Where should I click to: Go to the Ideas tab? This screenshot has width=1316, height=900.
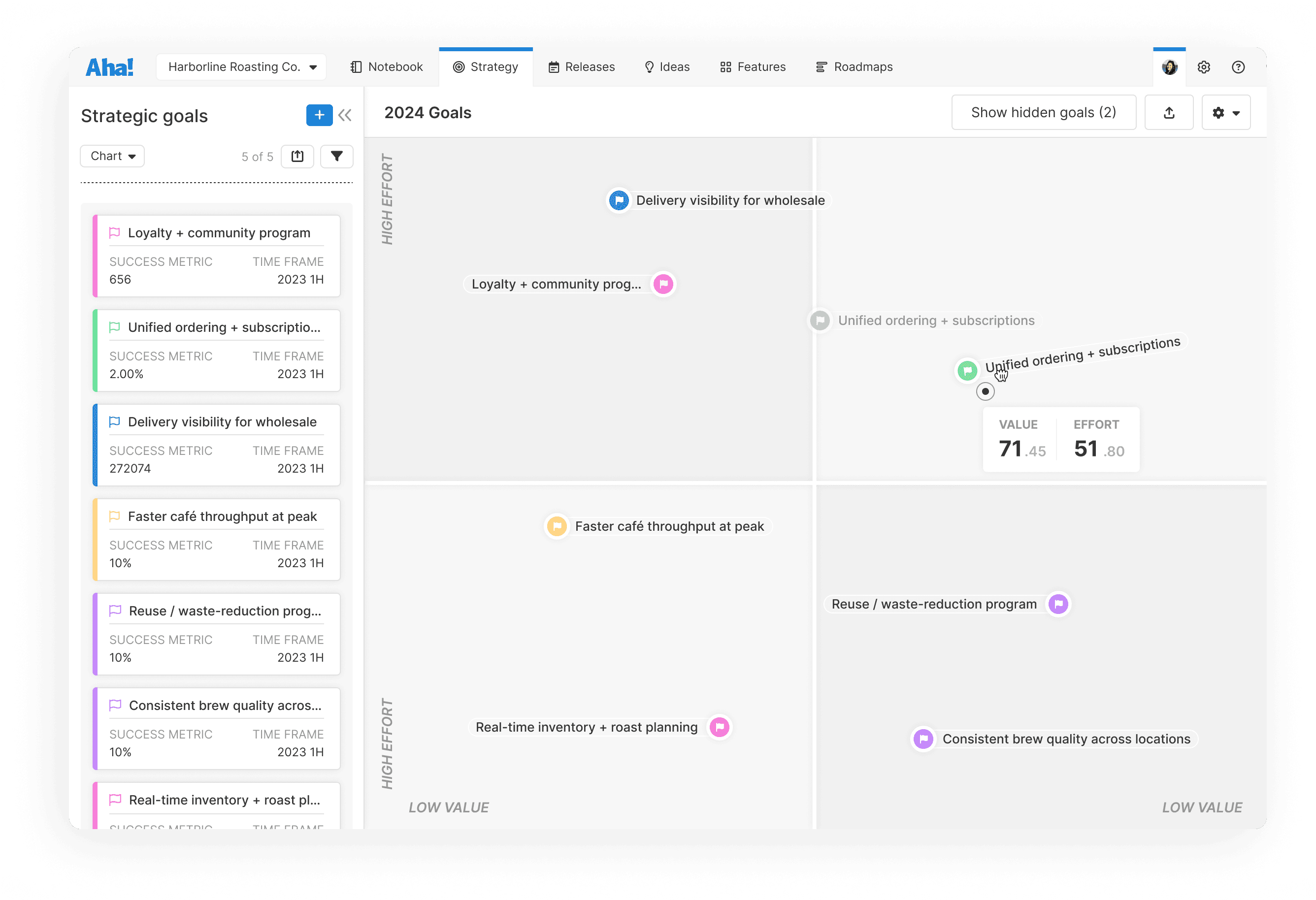click(x=667, y=67)
